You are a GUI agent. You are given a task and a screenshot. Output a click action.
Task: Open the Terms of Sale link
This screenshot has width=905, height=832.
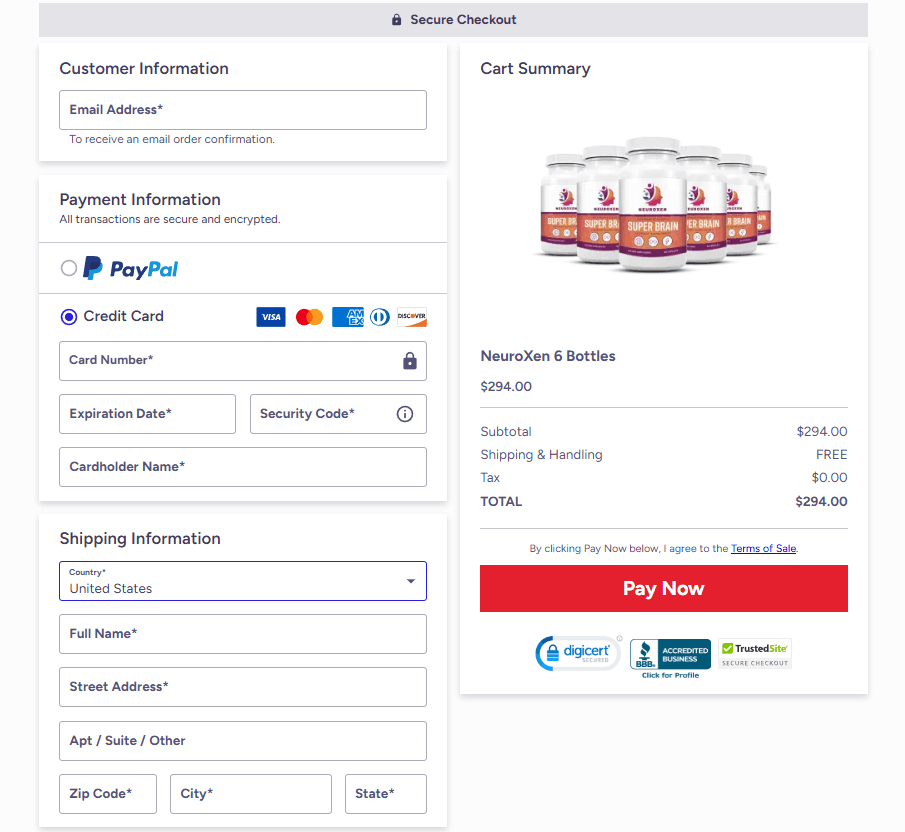tap(763, 548)
